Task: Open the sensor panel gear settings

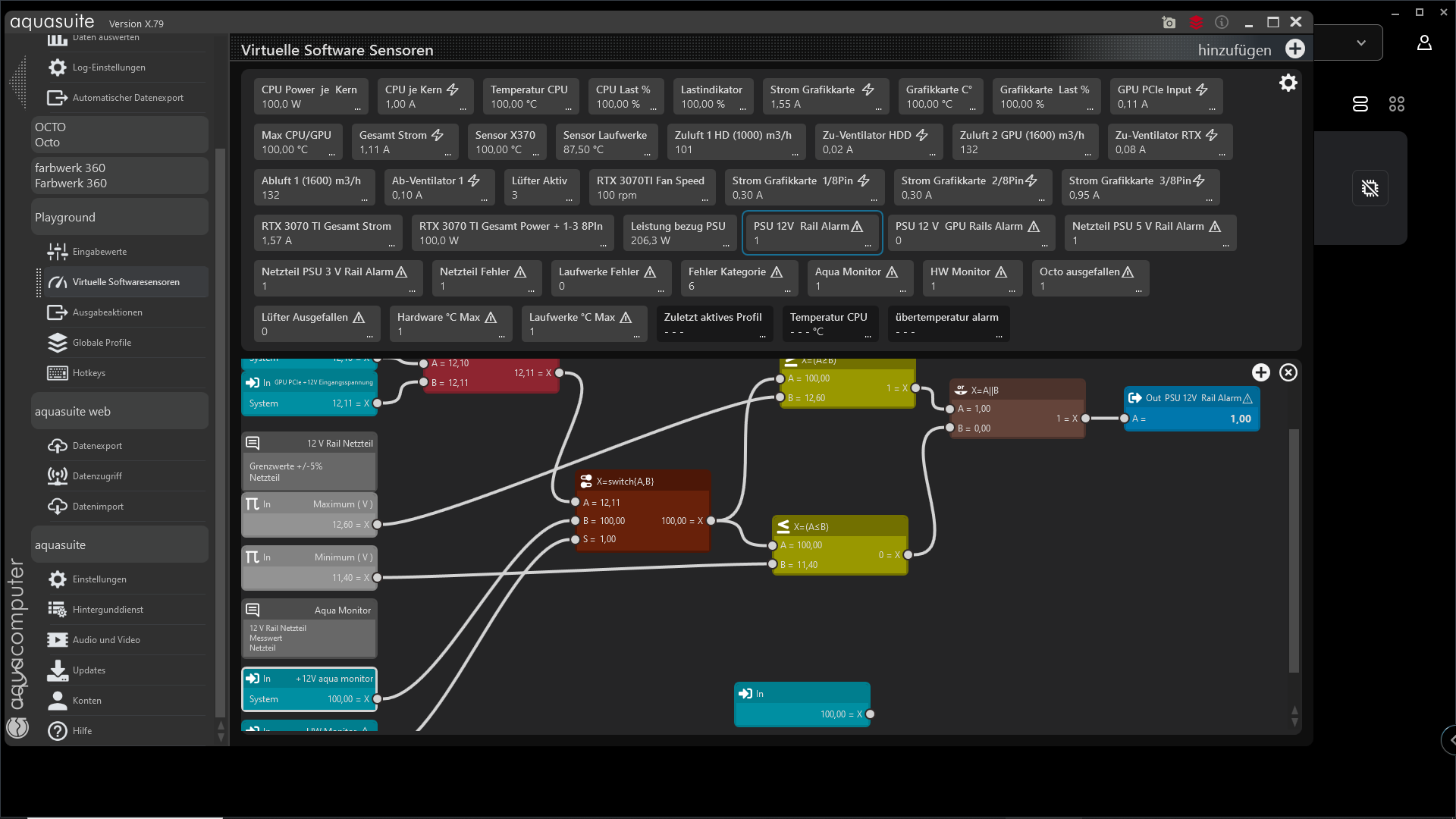Action: click(x=1288, y=83)
